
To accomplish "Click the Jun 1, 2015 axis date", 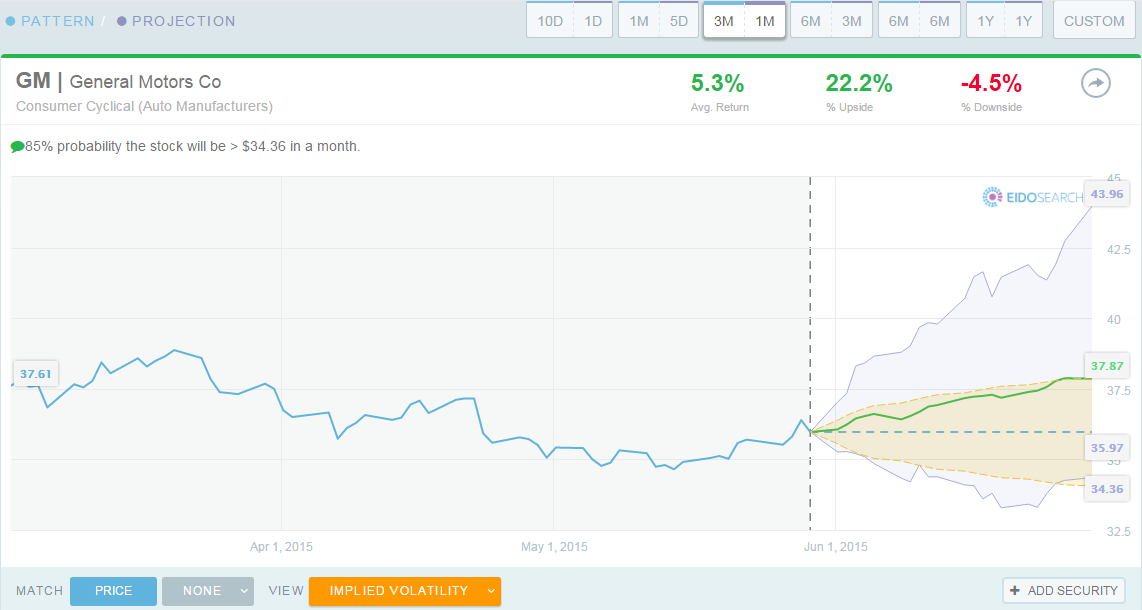I will (835, 547).
